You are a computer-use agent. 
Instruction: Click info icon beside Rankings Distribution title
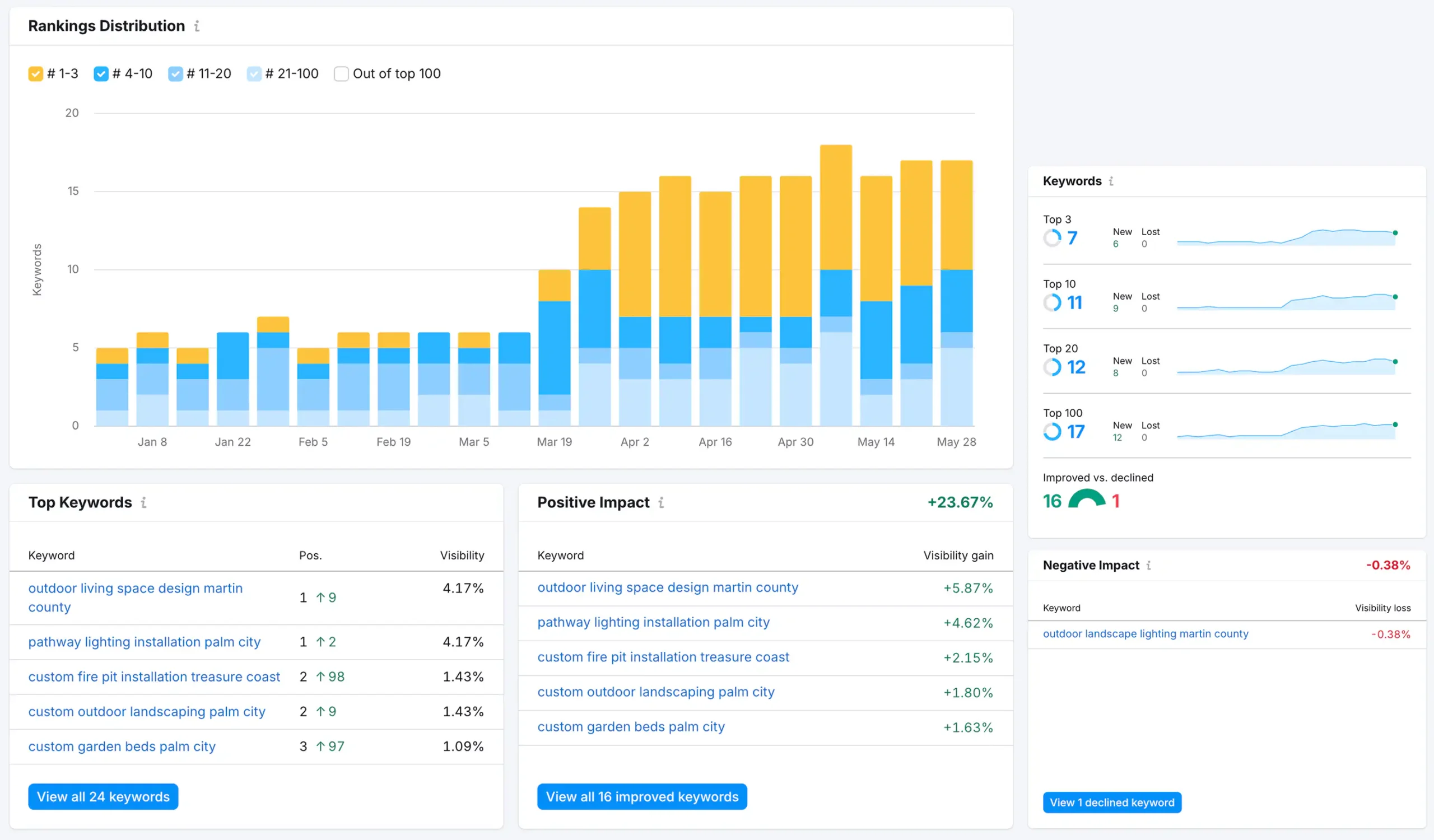(x=197, y=26)
